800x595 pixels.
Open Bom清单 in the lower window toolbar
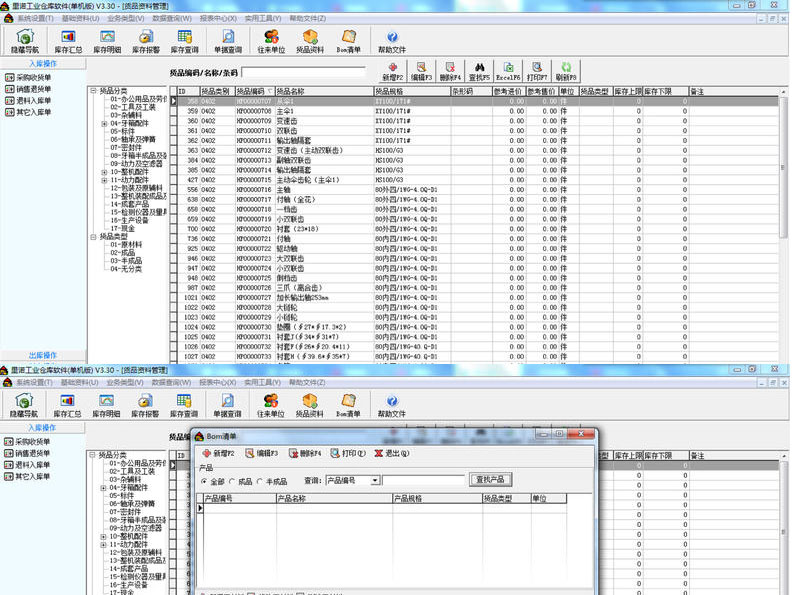pos(348,405)
